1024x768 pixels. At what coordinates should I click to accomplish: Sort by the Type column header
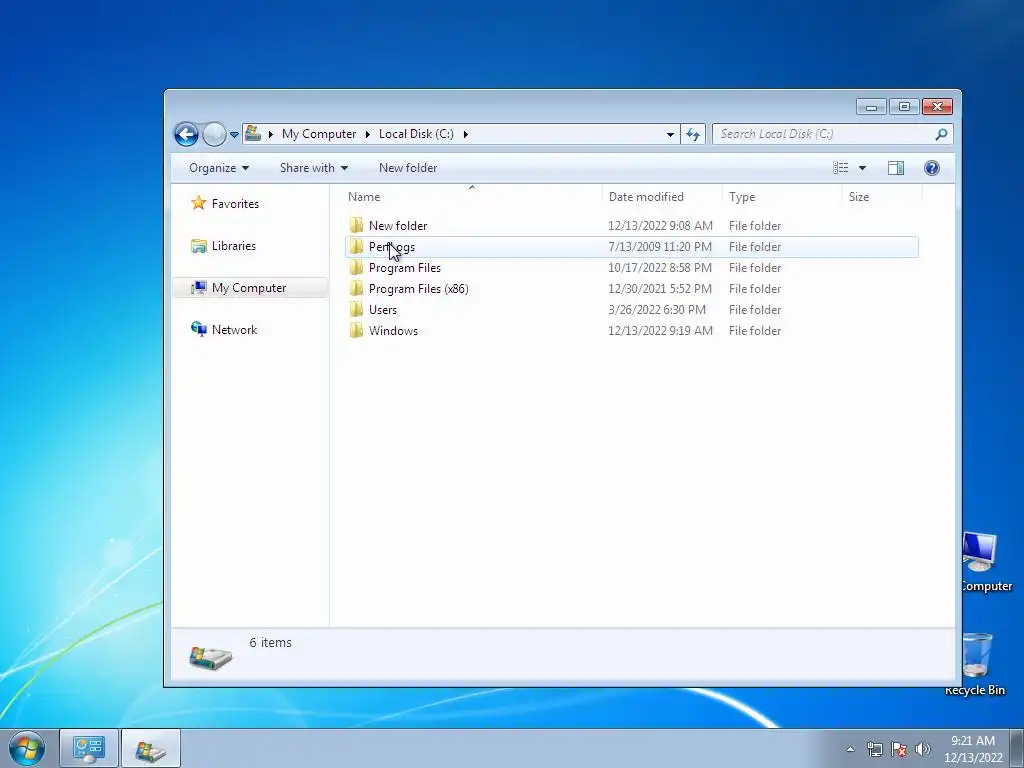pyautogui.click(x=783, y=197)
